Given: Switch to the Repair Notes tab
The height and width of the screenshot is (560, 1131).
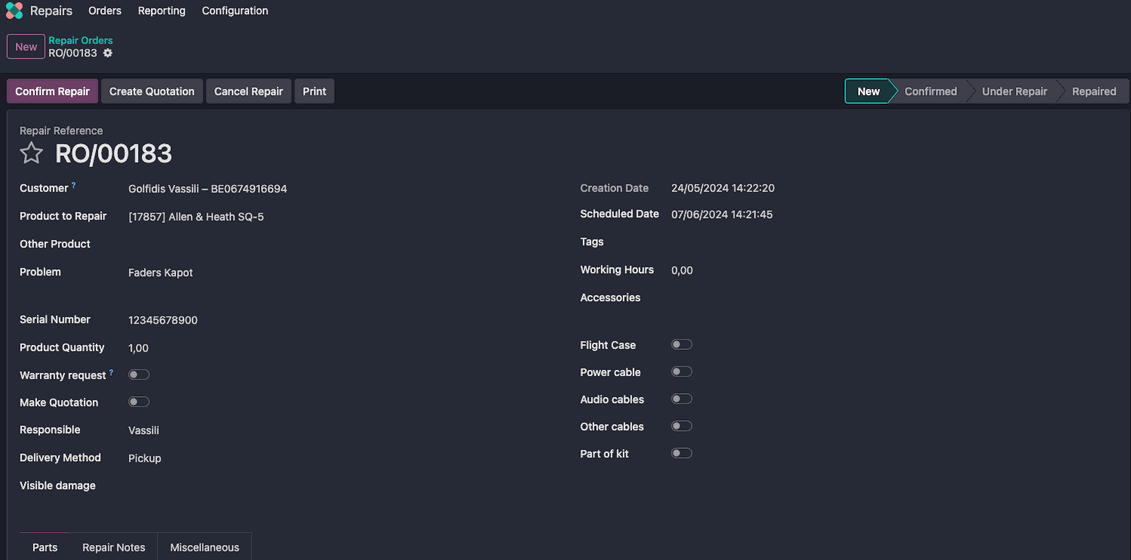Looking at the screenshot, I should pyautogui.click(x=113, y=547).
